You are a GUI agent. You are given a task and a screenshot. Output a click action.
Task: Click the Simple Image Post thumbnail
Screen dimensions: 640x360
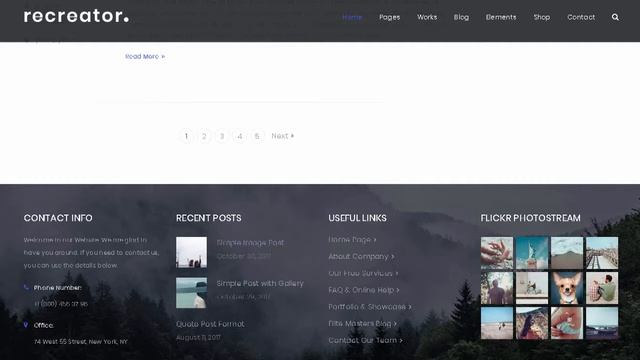point(191,252)
